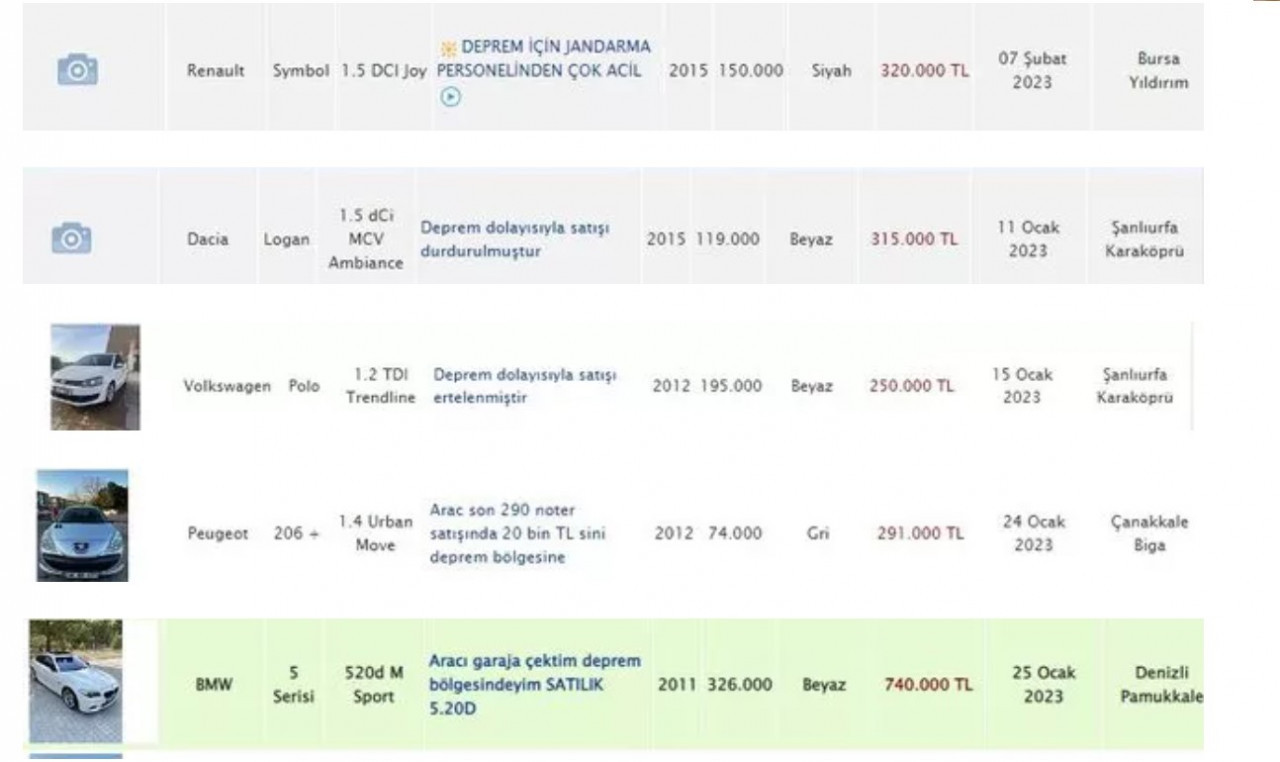
Task: Click the date '15 Ocak 2023'
Action: pyautogui.click(x=1022, y=386)
